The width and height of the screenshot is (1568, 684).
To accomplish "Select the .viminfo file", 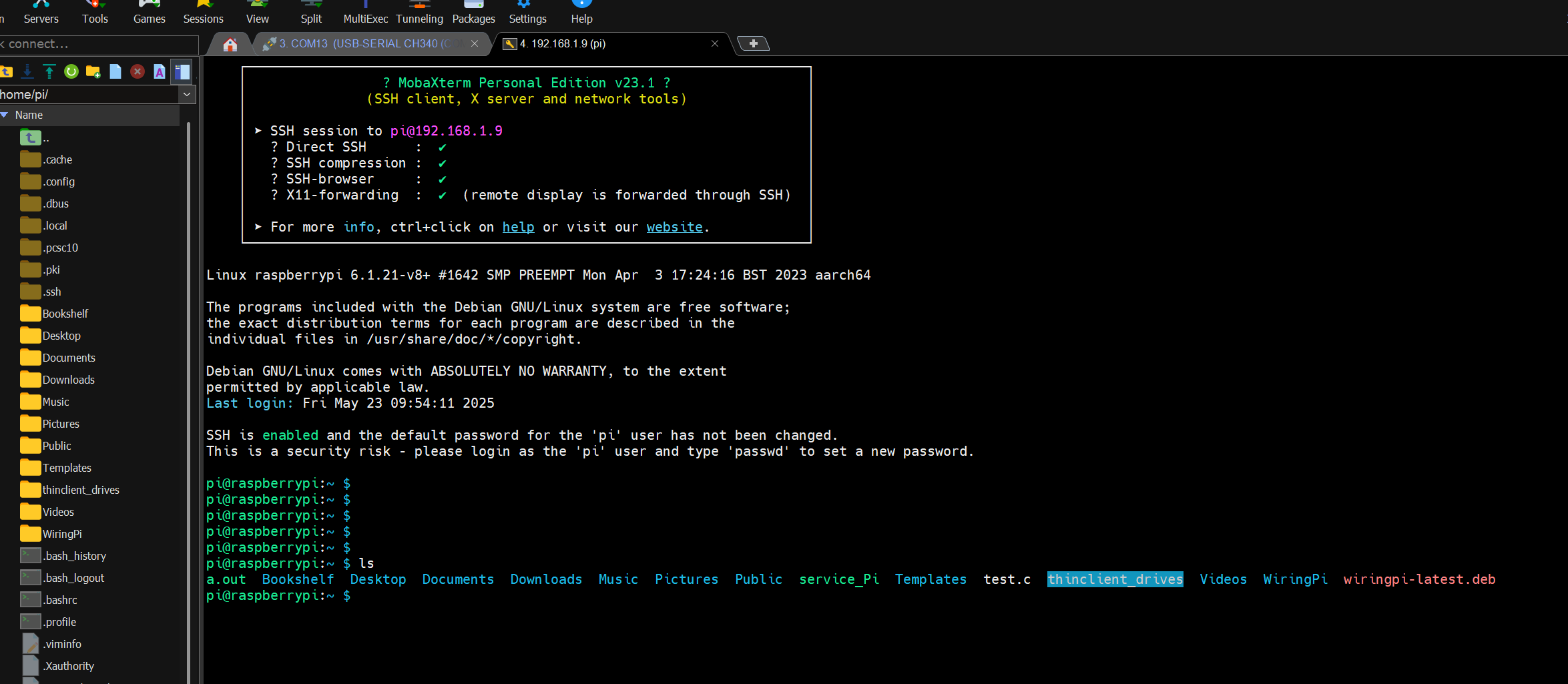I will click(x=51, y=644).
